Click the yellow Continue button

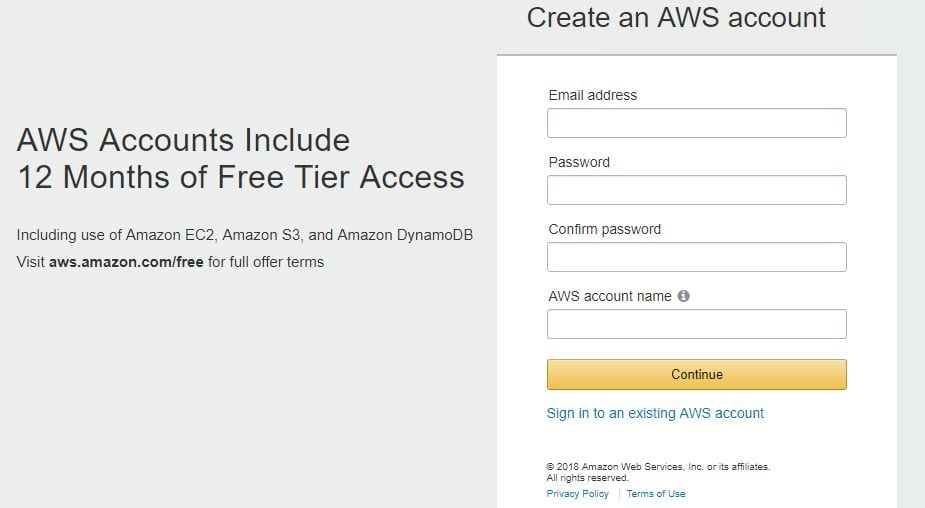697,375
